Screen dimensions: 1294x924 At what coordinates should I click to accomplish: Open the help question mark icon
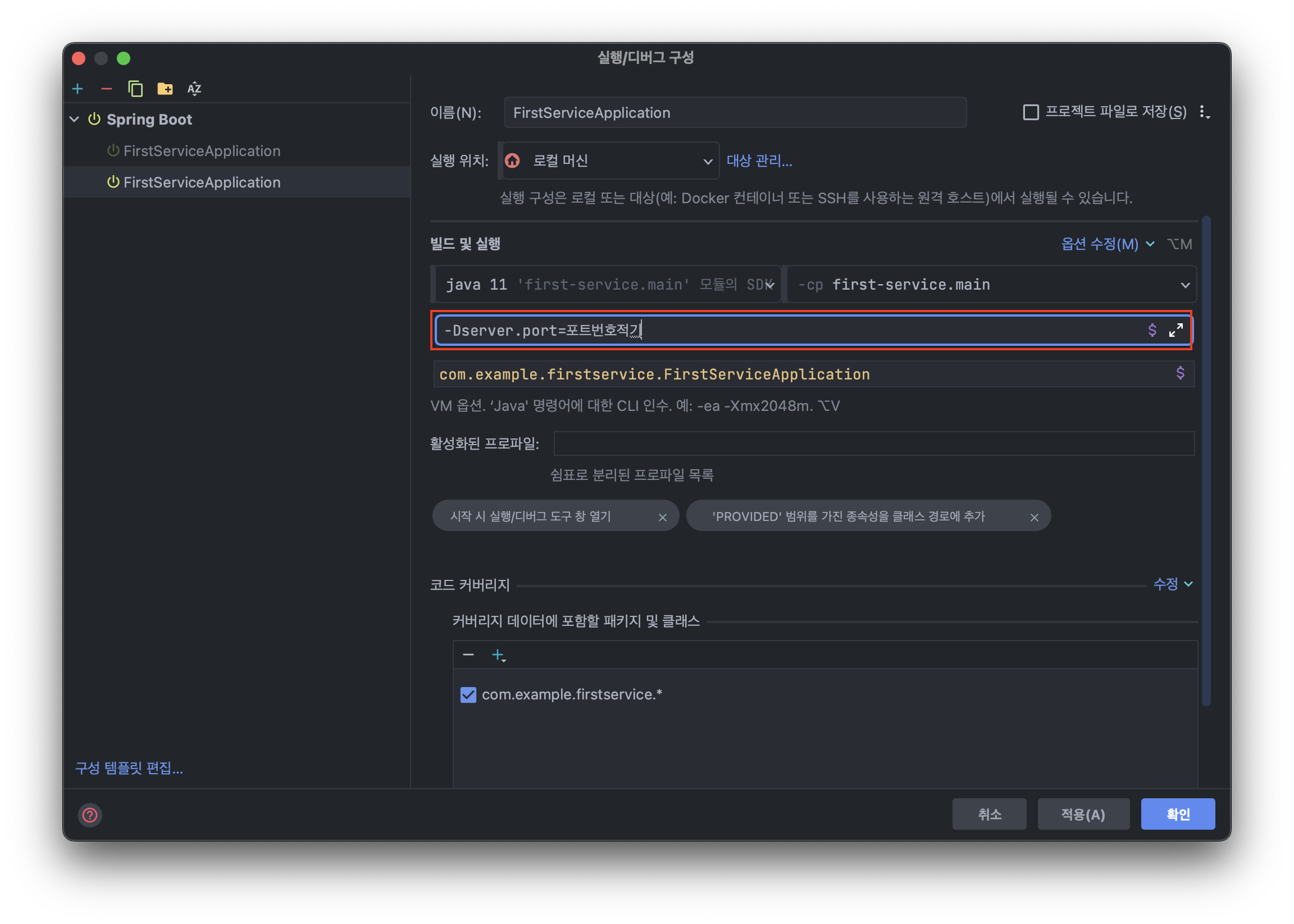pyautogui.click(x=90, y=815)
